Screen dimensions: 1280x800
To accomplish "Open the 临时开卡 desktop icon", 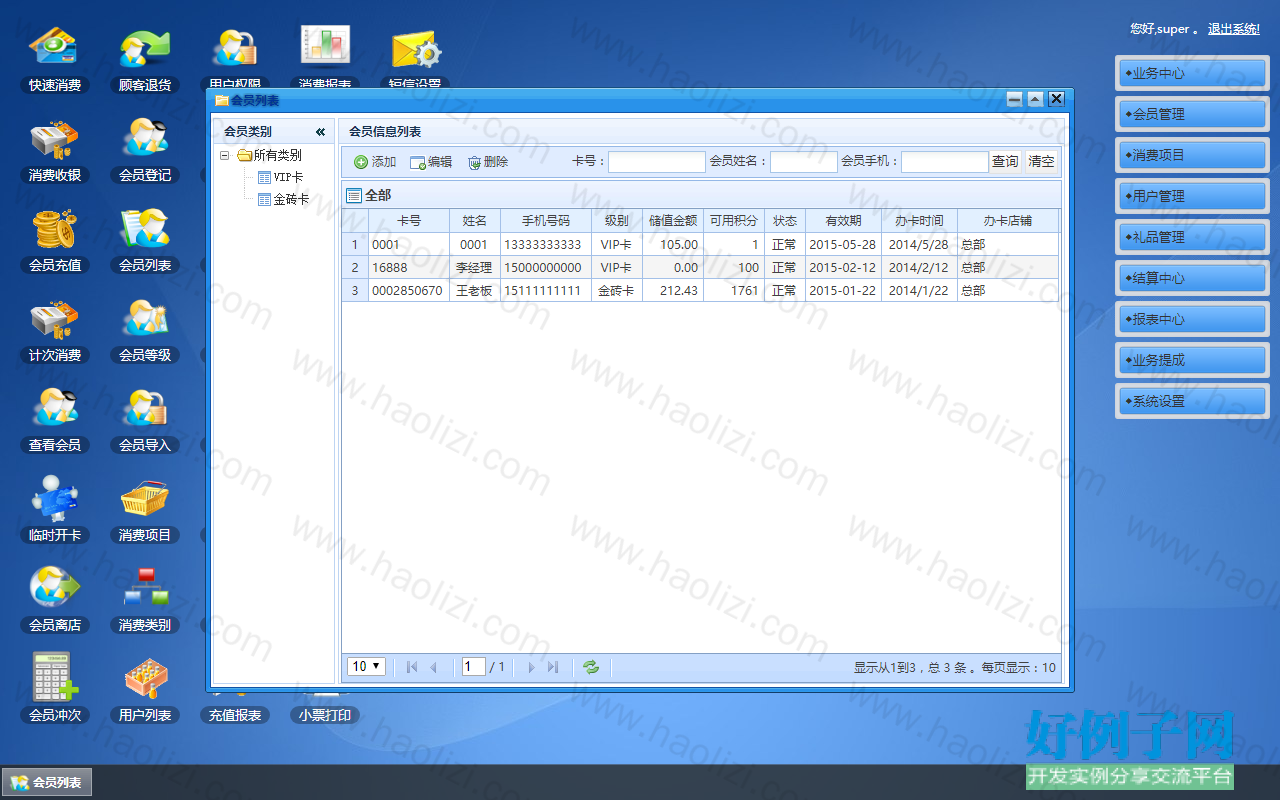I will click(x=55, y=510).
